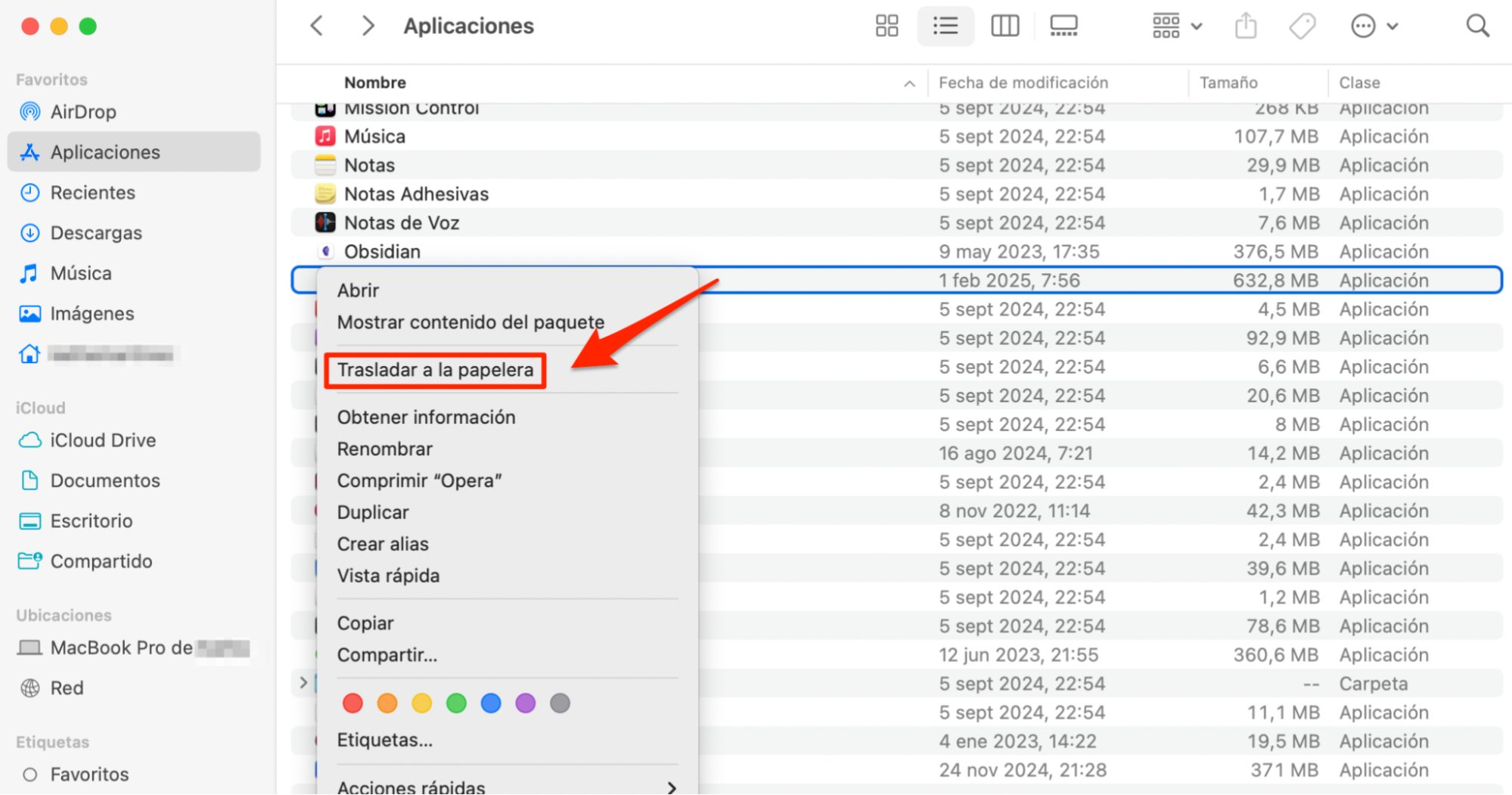Select the Notas de Voz app
The width and height of the screenshot is (1512, 795).
[897, 223]
